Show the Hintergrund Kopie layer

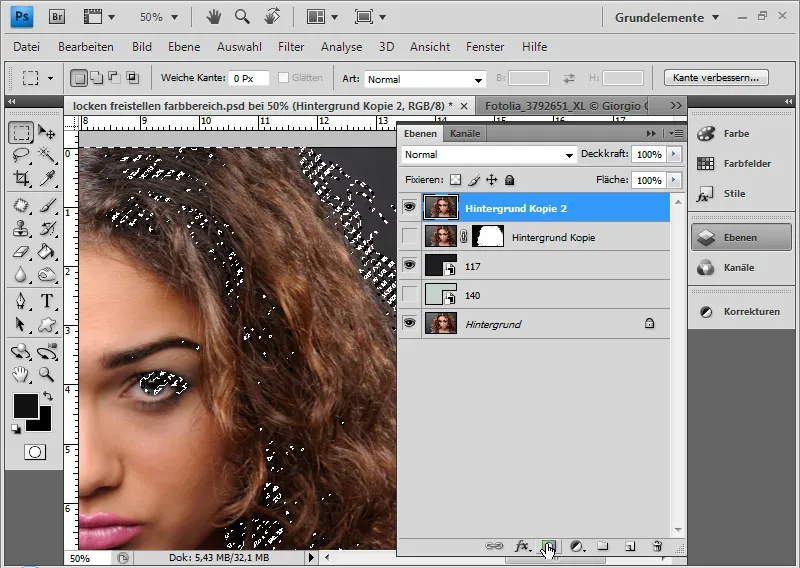point(409,236)
